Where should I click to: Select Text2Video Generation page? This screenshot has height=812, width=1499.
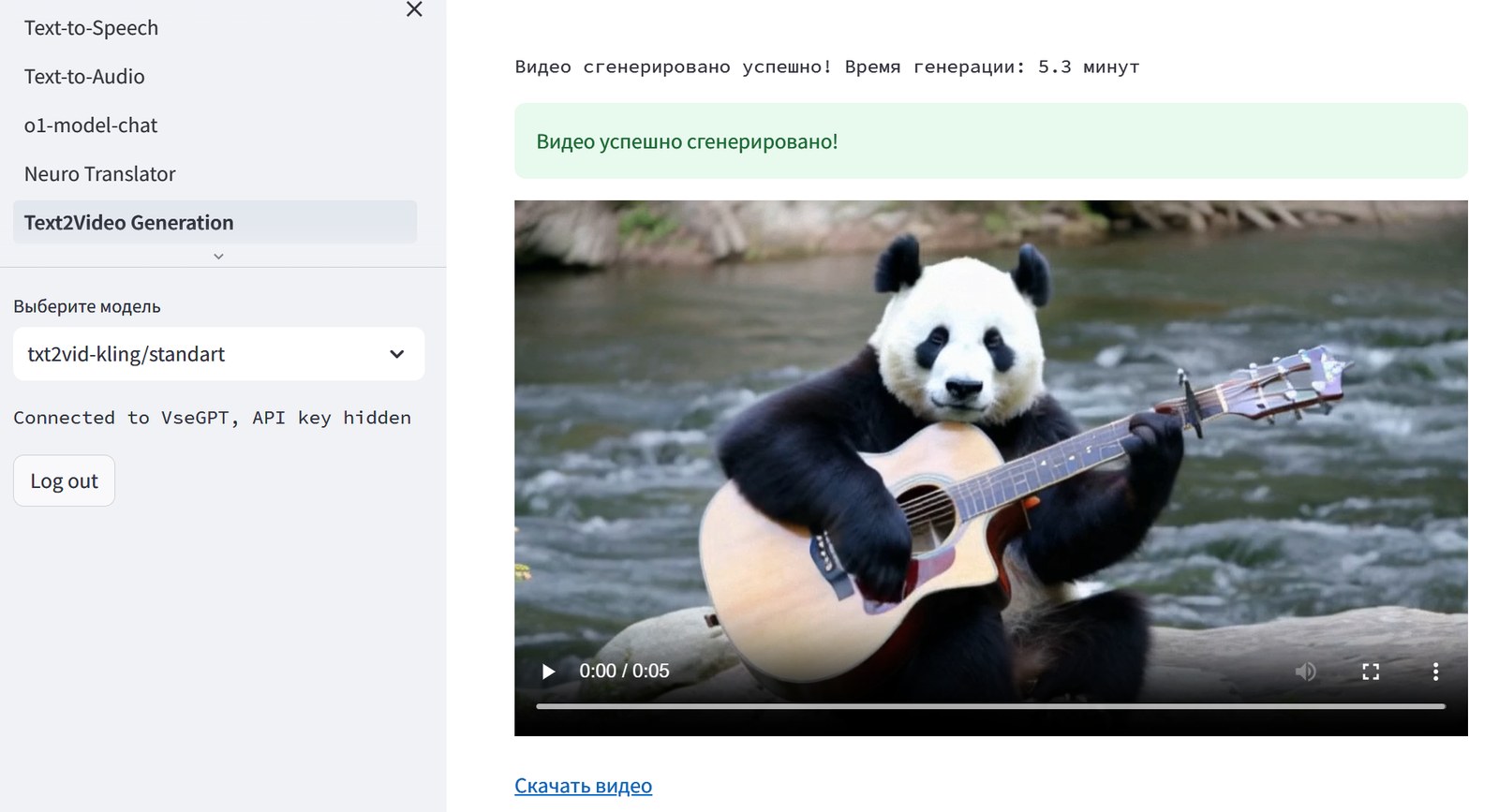215,222
